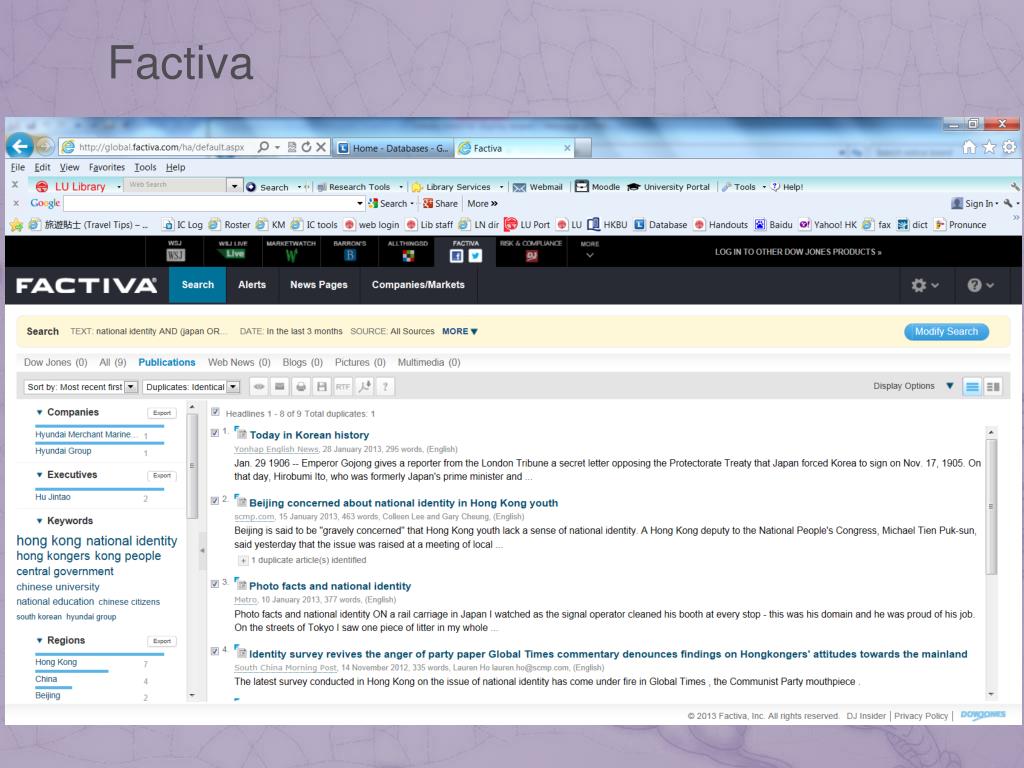Viewport: 1024px width, 768px height.
Task: Click the left filter panel scrollbar thumb
Action: pyautogui.click(x=193, y=466)
